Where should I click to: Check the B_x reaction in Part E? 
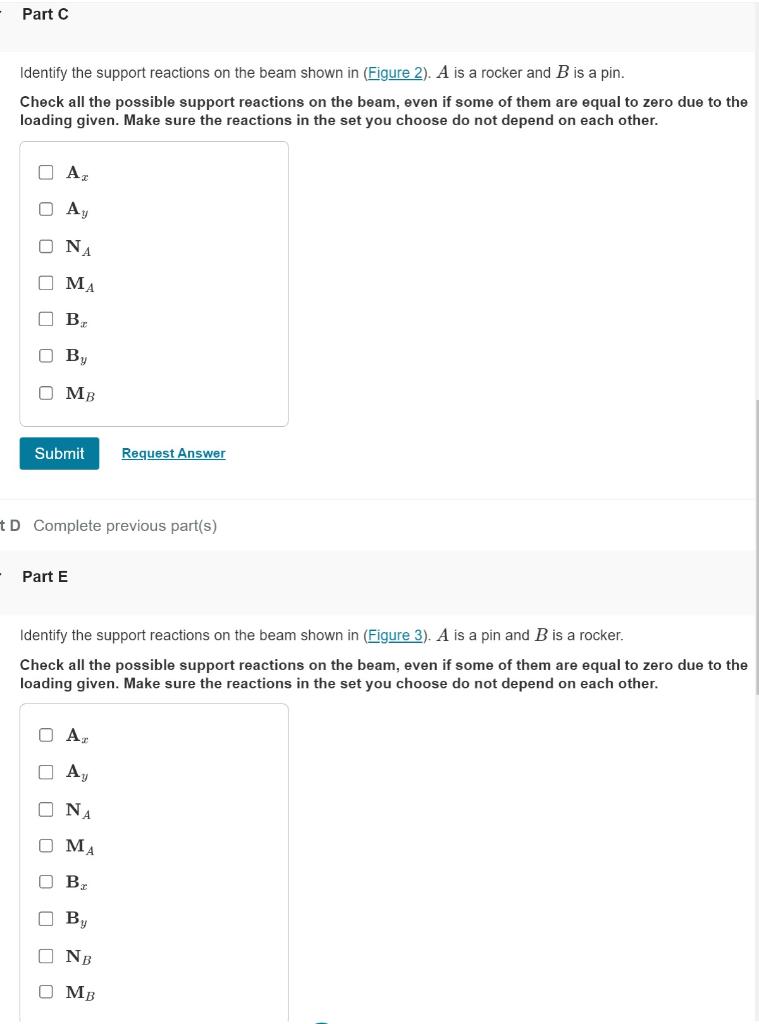click(x=46, y=881)
